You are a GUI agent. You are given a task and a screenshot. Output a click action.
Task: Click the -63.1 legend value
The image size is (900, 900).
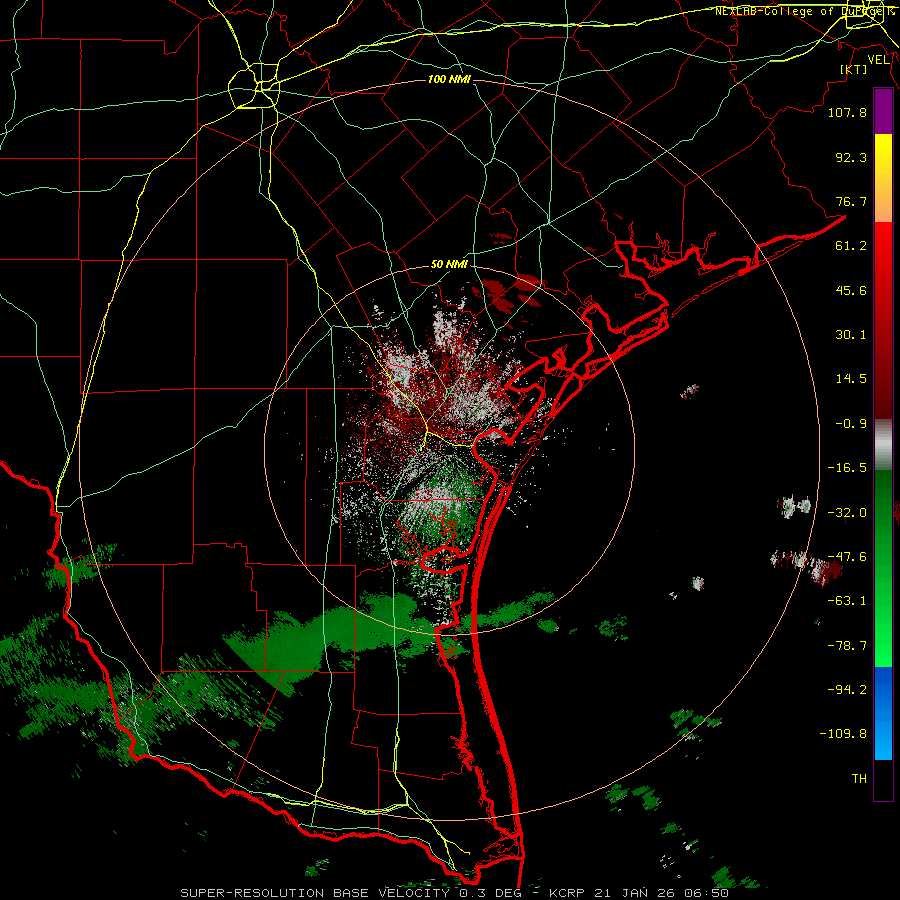click(x=847, y=601)
